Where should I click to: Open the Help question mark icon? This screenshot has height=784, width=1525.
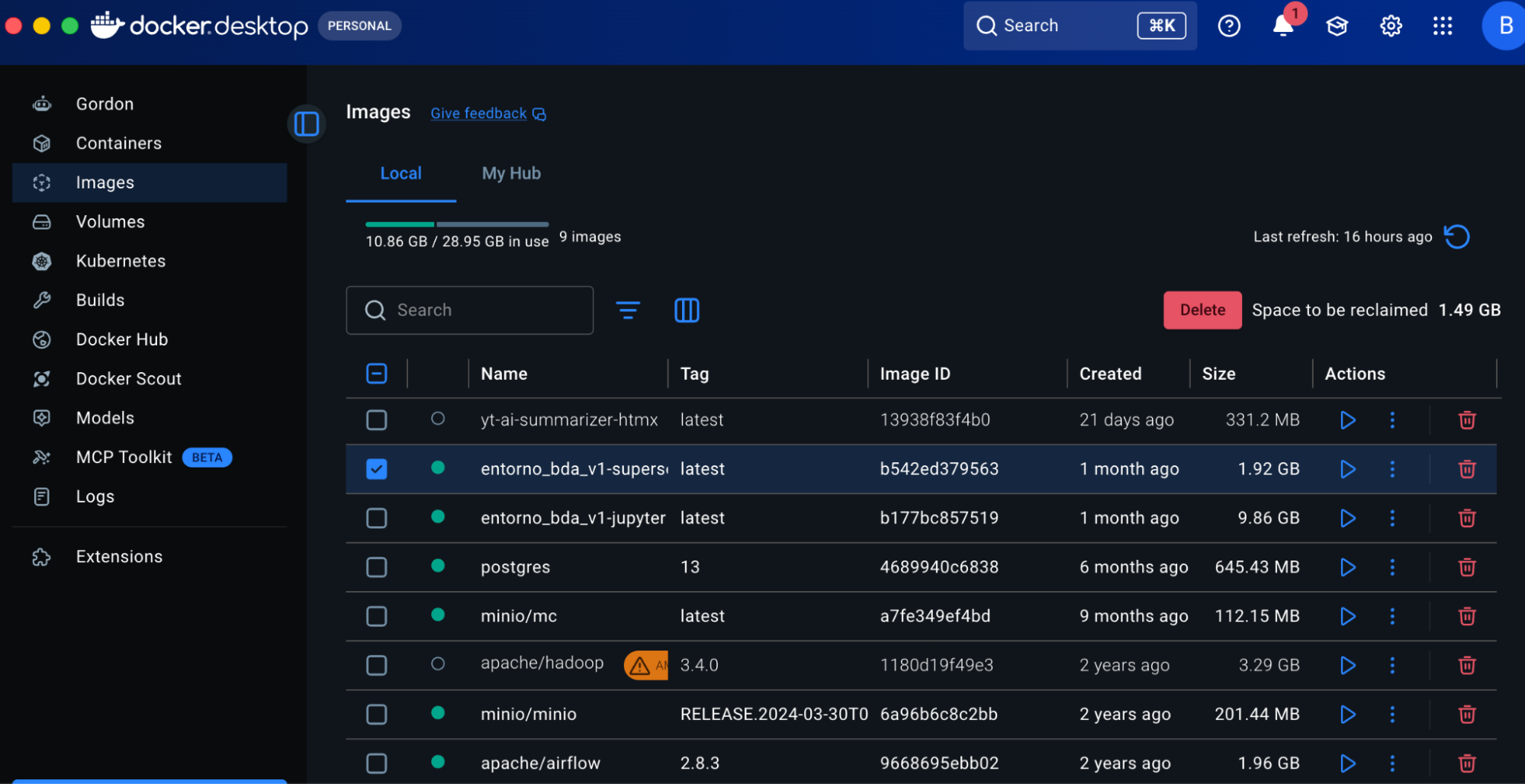pos(1229,26)
